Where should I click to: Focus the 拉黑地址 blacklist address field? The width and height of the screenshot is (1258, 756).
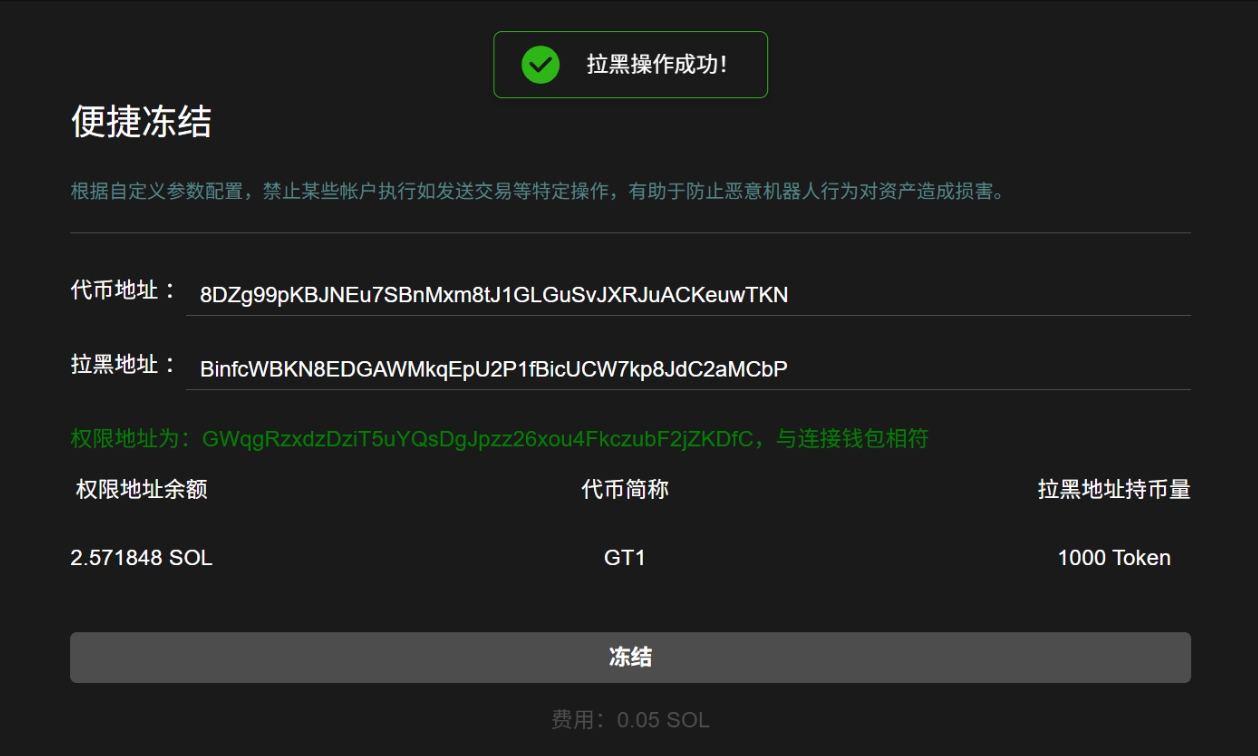(x=688, y=368)
